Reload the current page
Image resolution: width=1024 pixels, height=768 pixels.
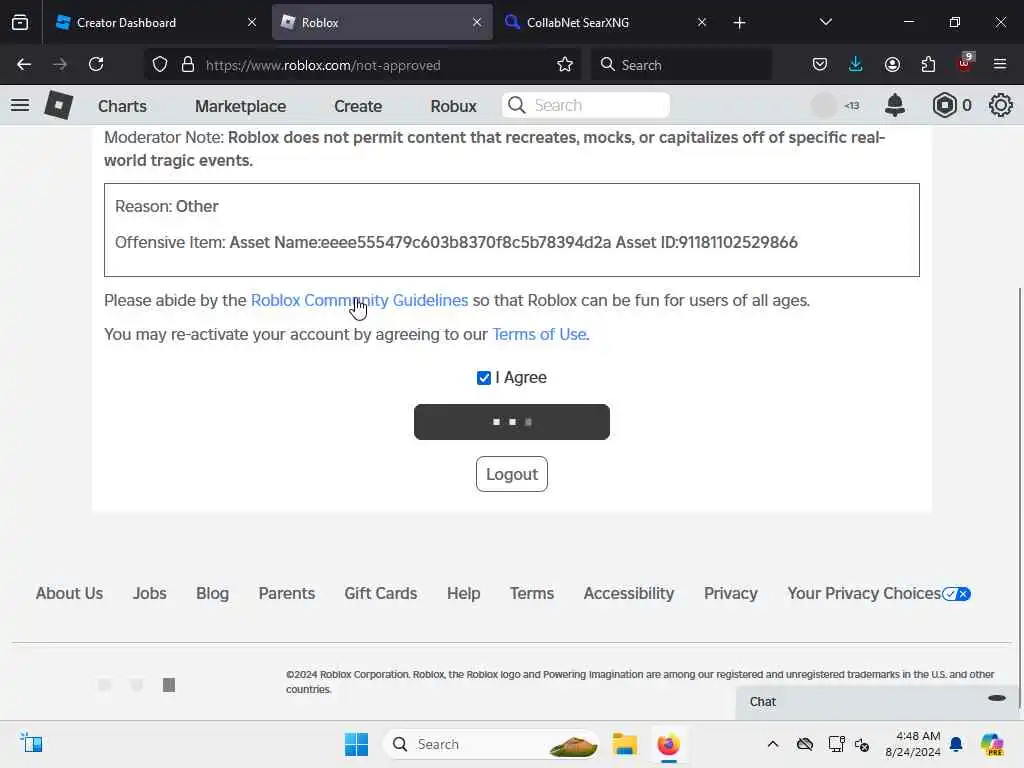[96, 65]
